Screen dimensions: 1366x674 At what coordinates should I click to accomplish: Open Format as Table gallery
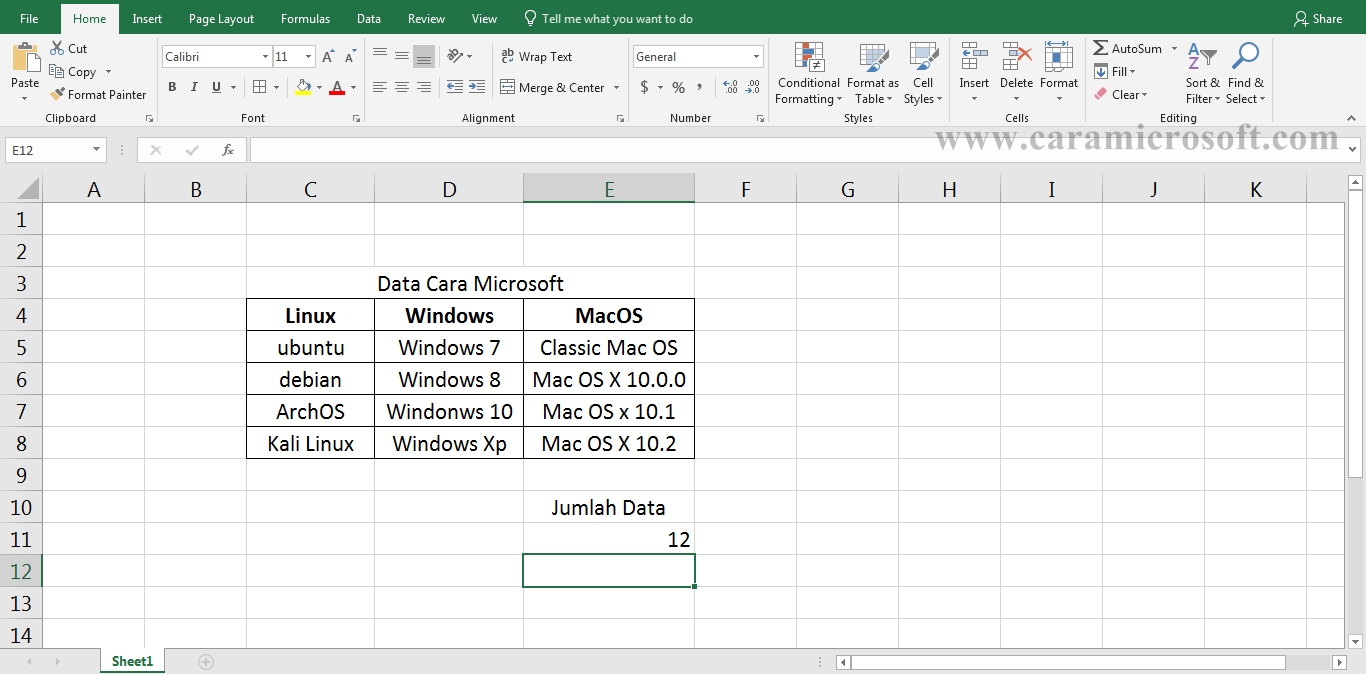point(873,73)
